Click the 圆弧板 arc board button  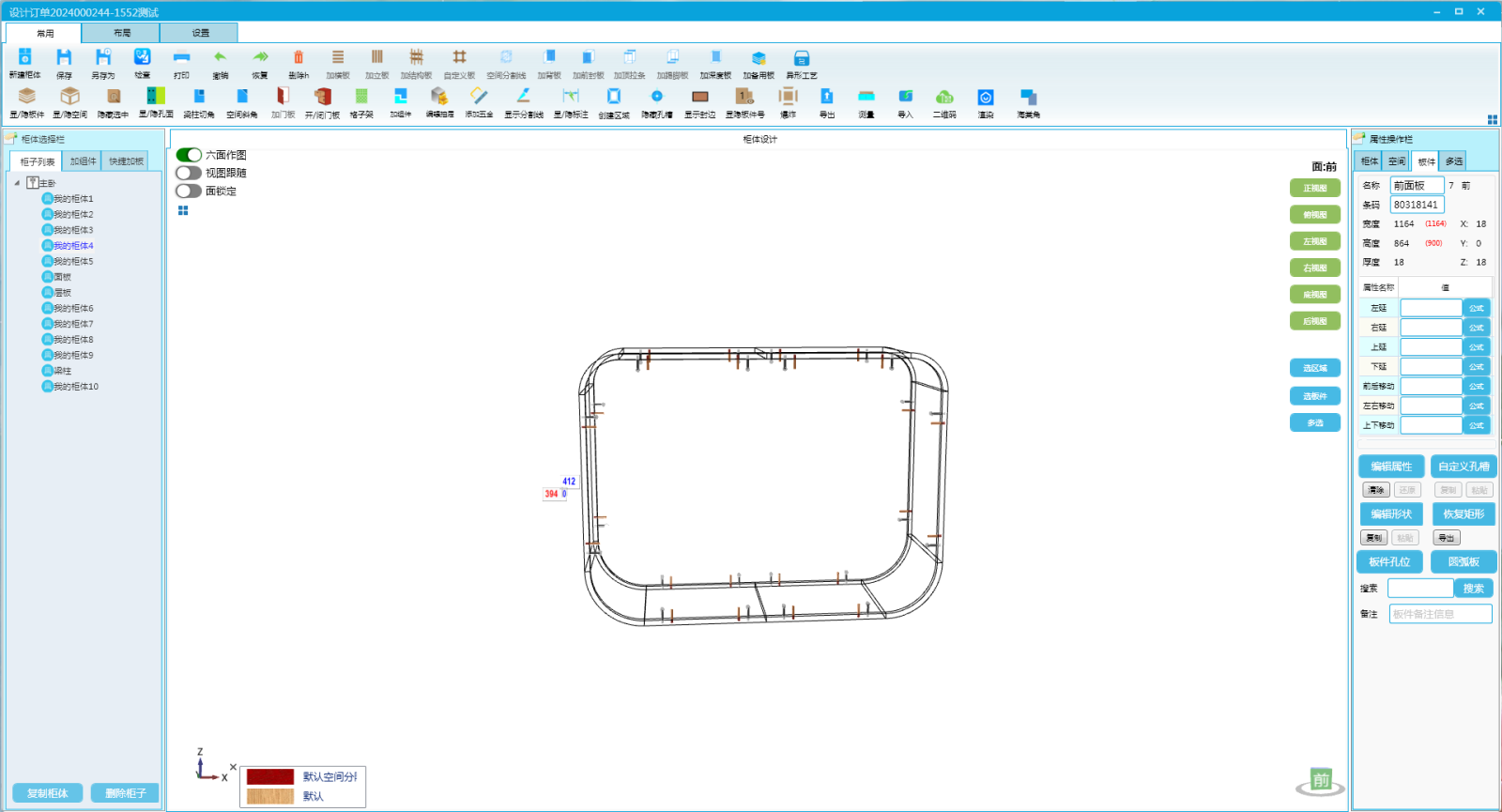pos(1464,562)
